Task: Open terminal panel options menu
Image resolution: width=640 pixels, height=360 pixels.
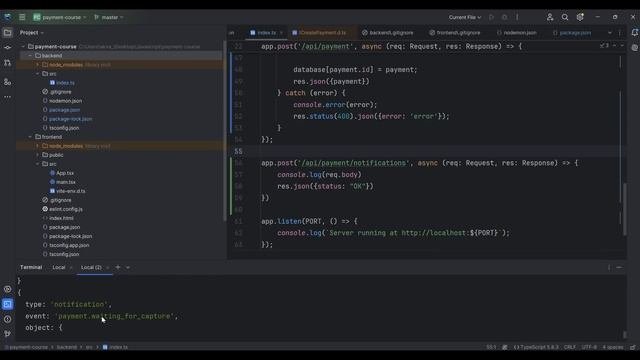Action: click(x=609, y=268)
